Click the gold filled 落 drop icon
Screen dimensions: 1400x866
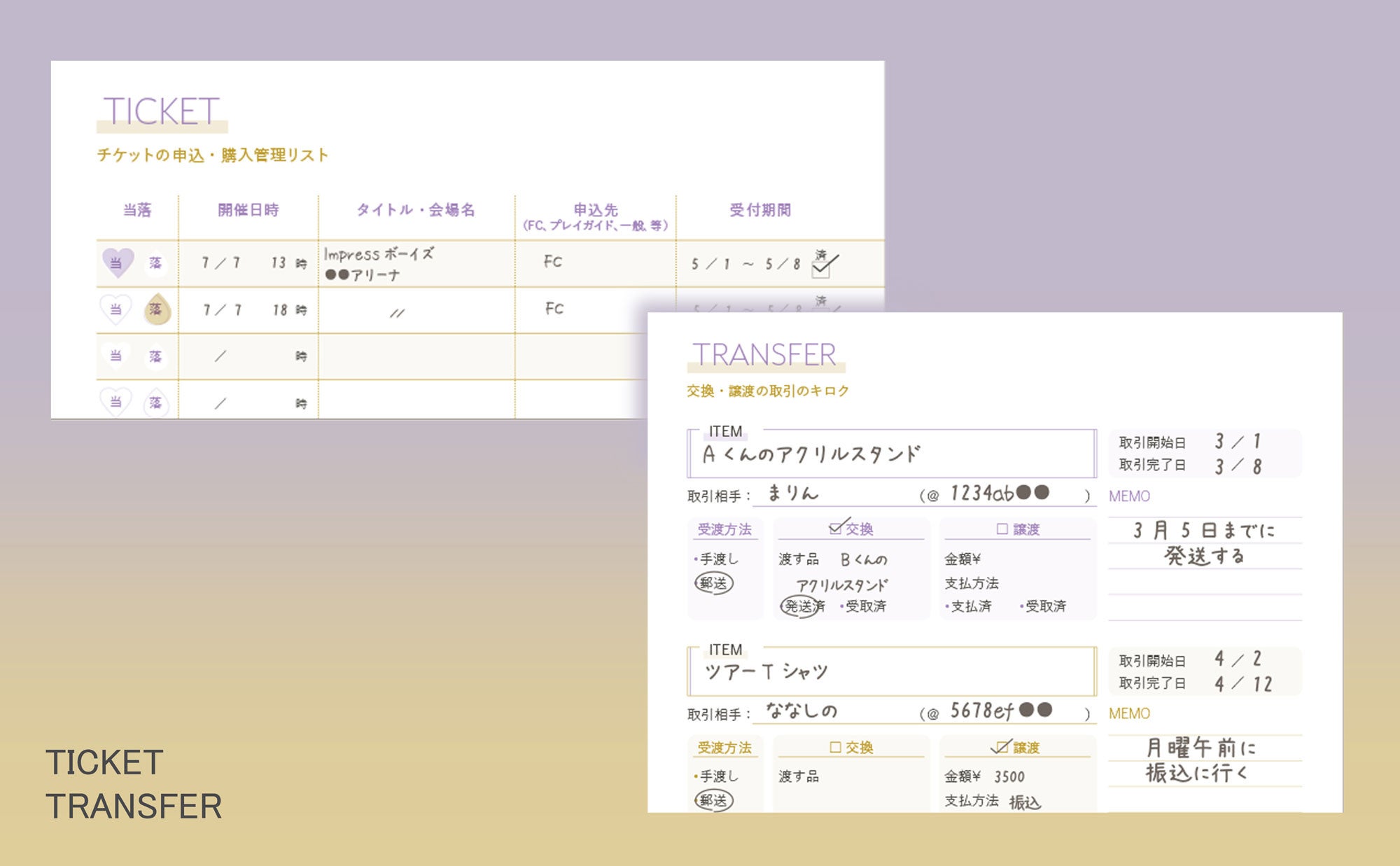[x=156, y=310]
